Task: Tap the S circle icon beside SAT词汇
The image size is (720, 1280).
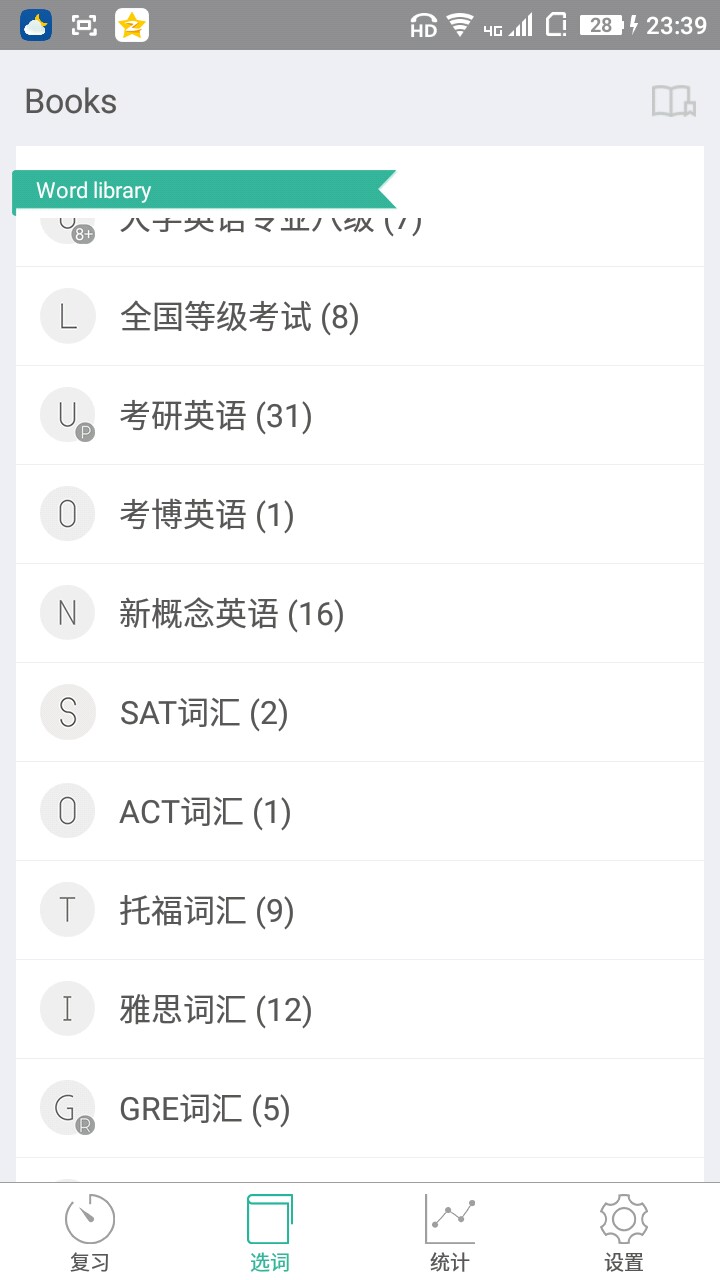Action: 67,712
